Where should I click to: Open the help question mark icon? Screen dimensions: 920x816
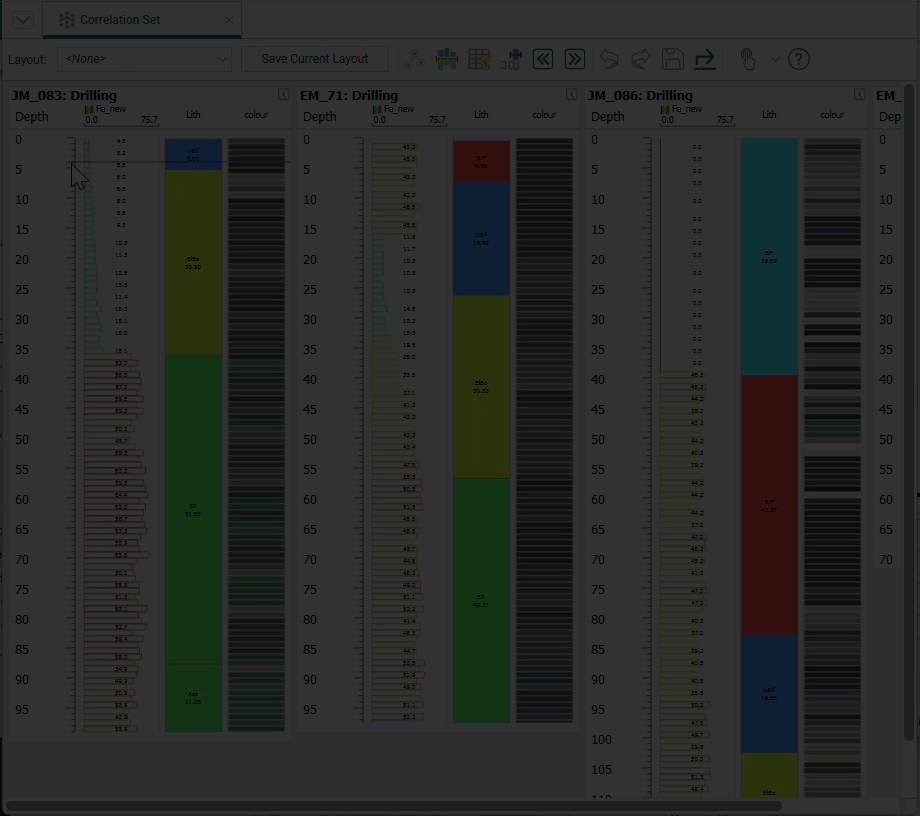(x=799, y=59)
